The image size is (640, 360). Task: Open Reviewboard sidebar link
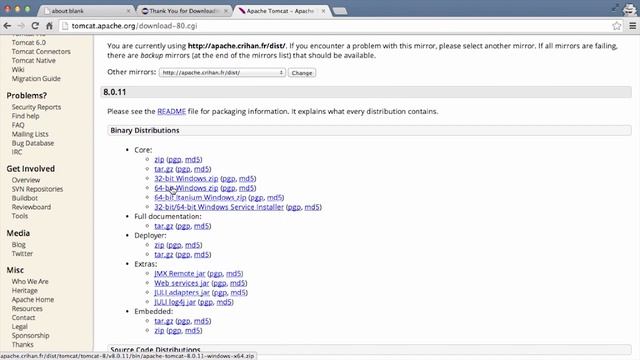31,207
